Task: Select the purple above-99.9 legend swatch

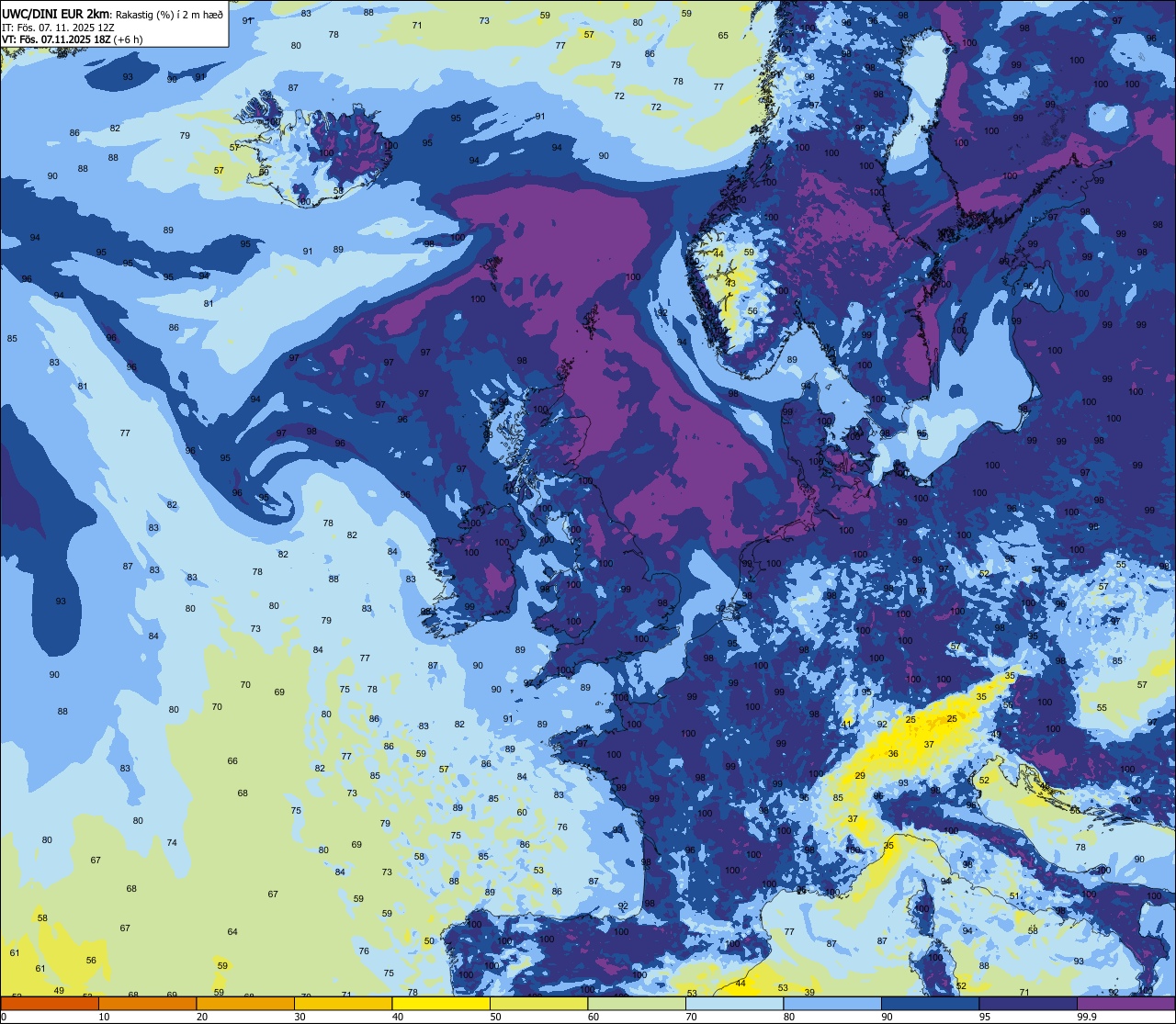Action: click(1125, 1004)
